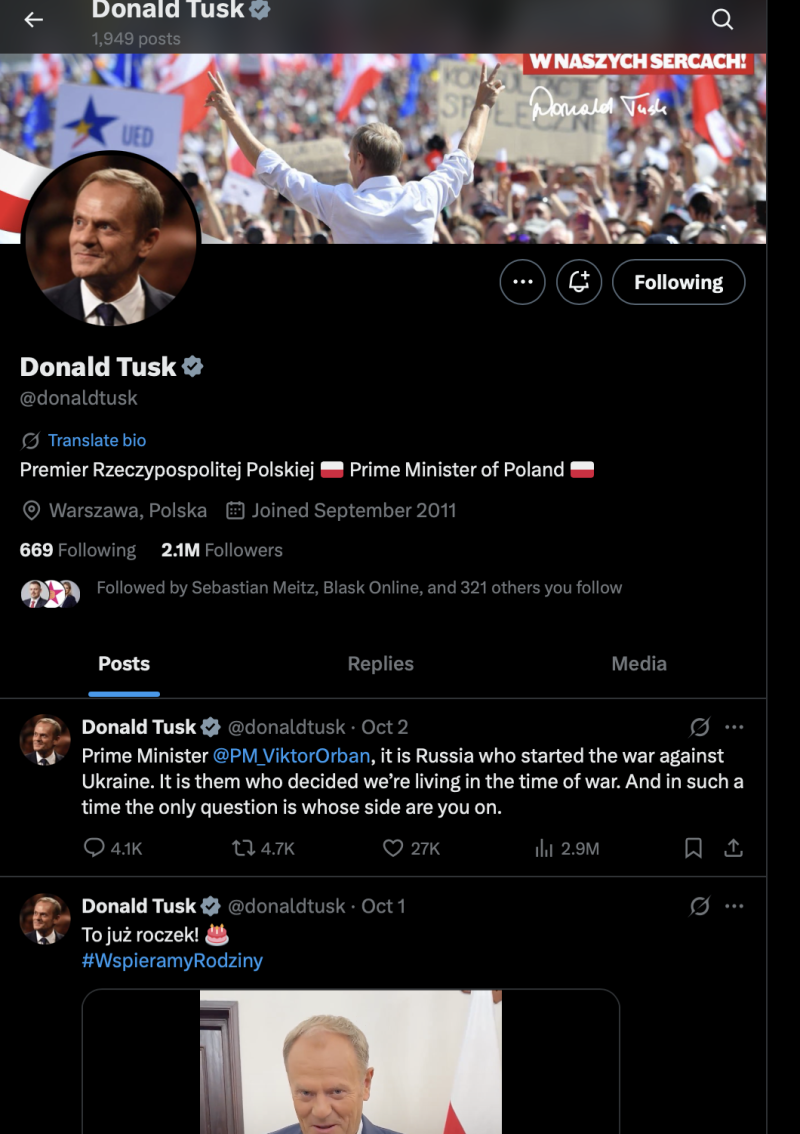This screenshot has height=1134, width=800.
Task: Click Translate bio link
Action: tap(96, 440)
